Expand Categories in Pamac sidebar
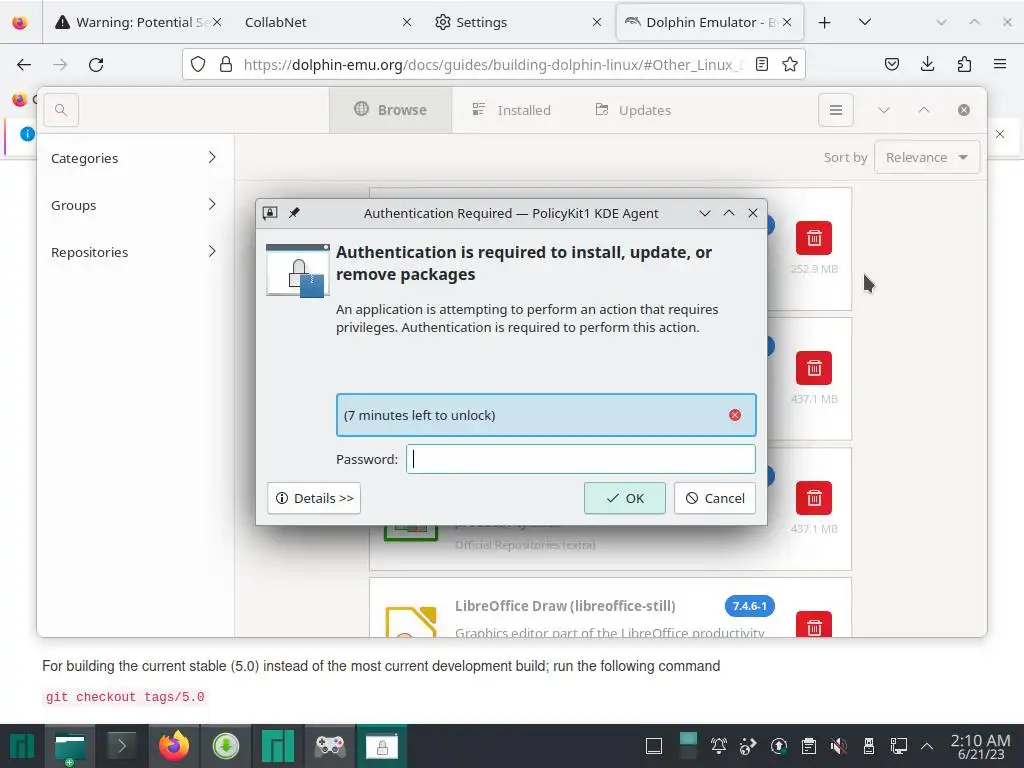Viewport: 1024px width, 768px height. (x=135, y=158)
